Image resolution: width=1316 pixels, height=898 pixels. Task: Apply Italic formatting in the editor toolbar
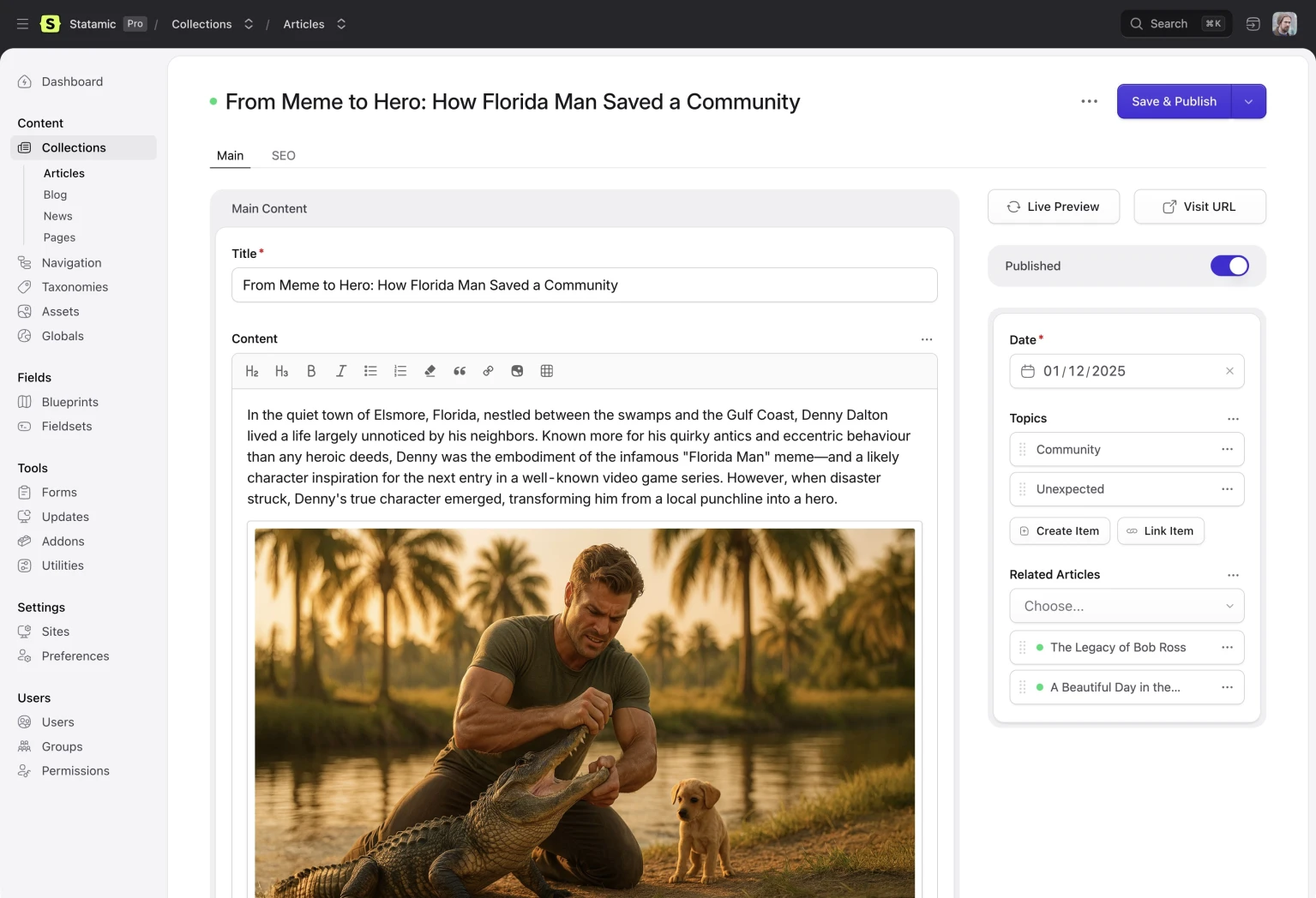[341, 371]
